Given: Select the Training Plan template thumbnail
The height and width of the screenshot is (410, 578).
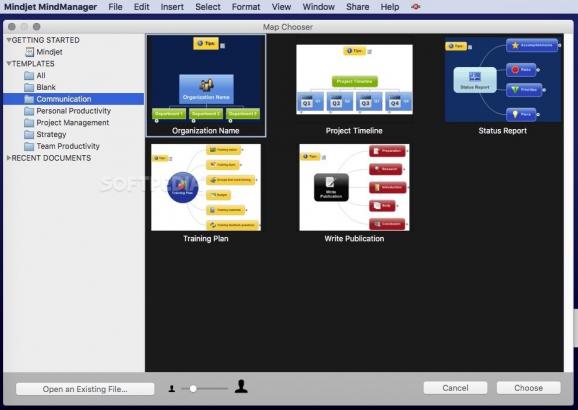Looking at the screenshot, I should (206, 187).
